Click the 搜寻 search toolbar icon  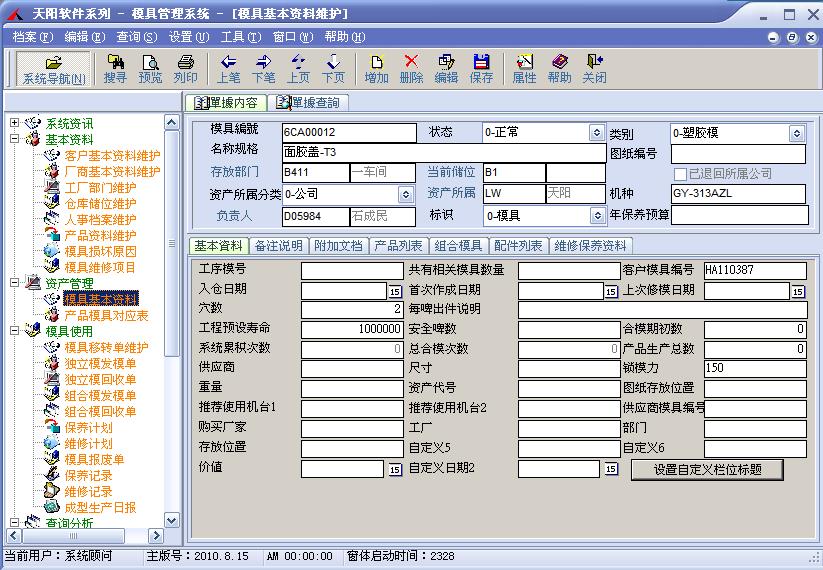pyautogui.click(x=115, y=68)
